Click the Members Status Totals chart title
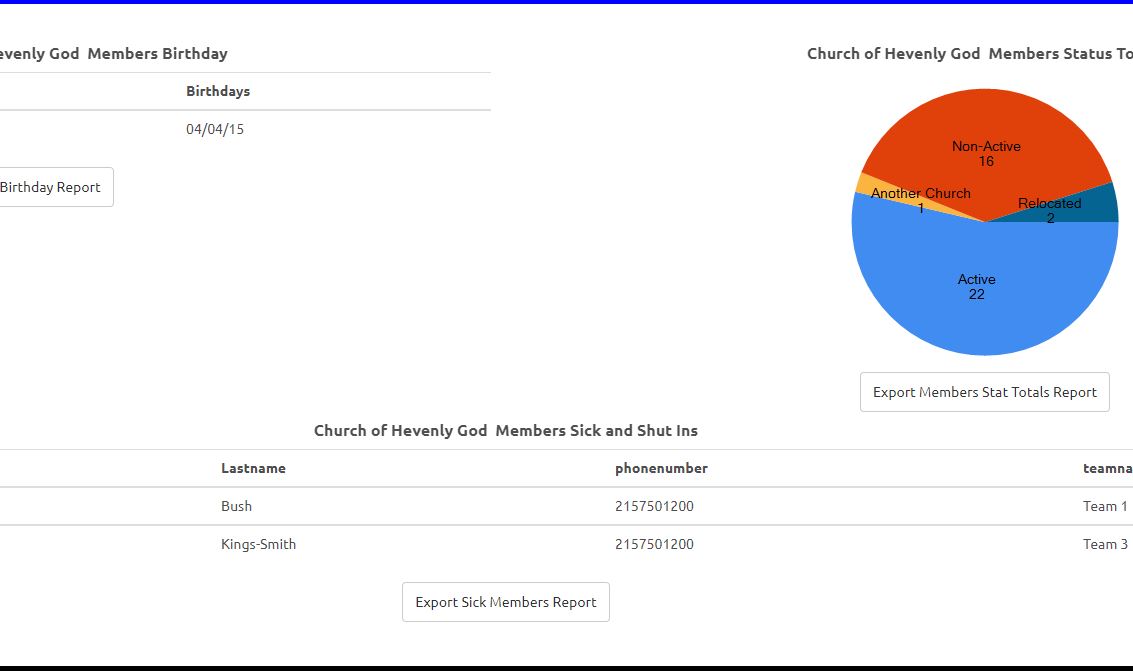1133x671 pixels. pyautogui.click(x=969, y=54)
